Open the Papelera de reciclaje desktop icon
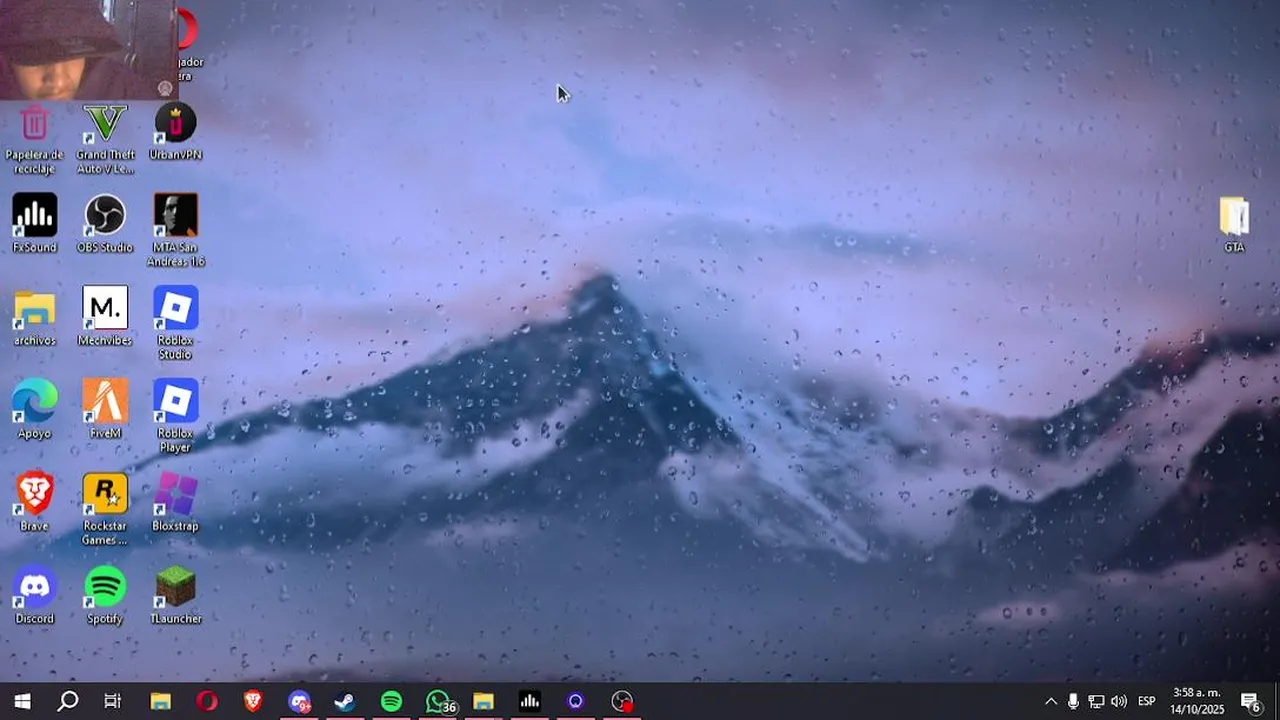Screen dimensions: 1280x720 [34, 138]
